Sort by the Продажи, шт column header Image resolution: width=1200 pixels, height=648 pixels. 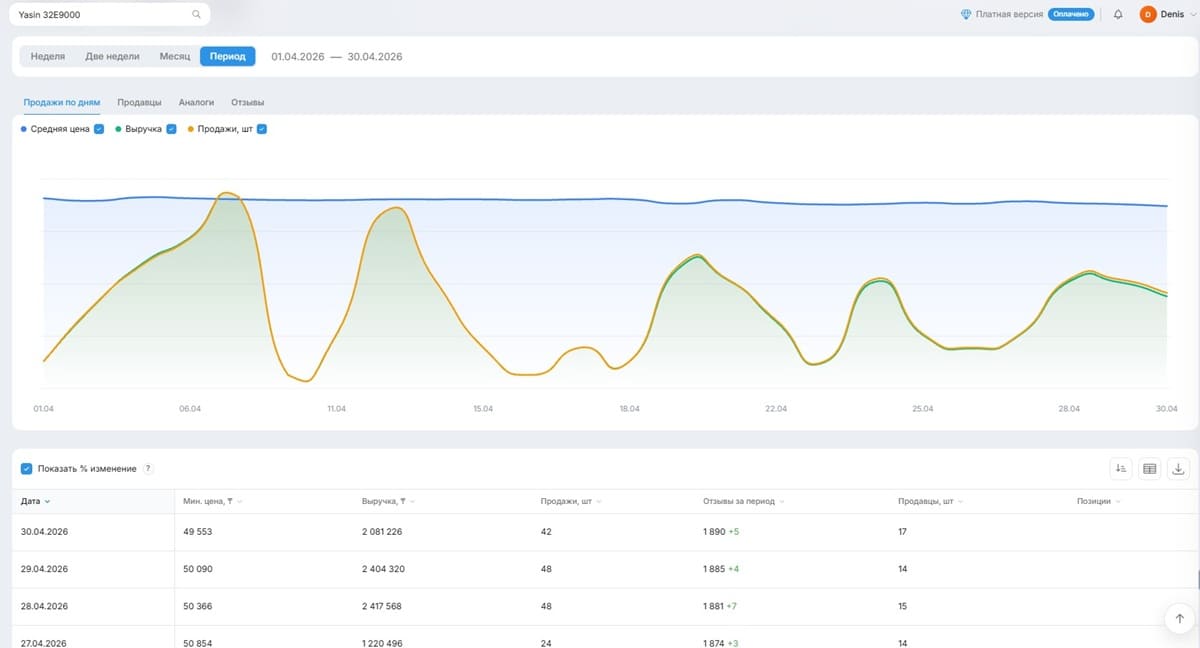tap(571, 501)
